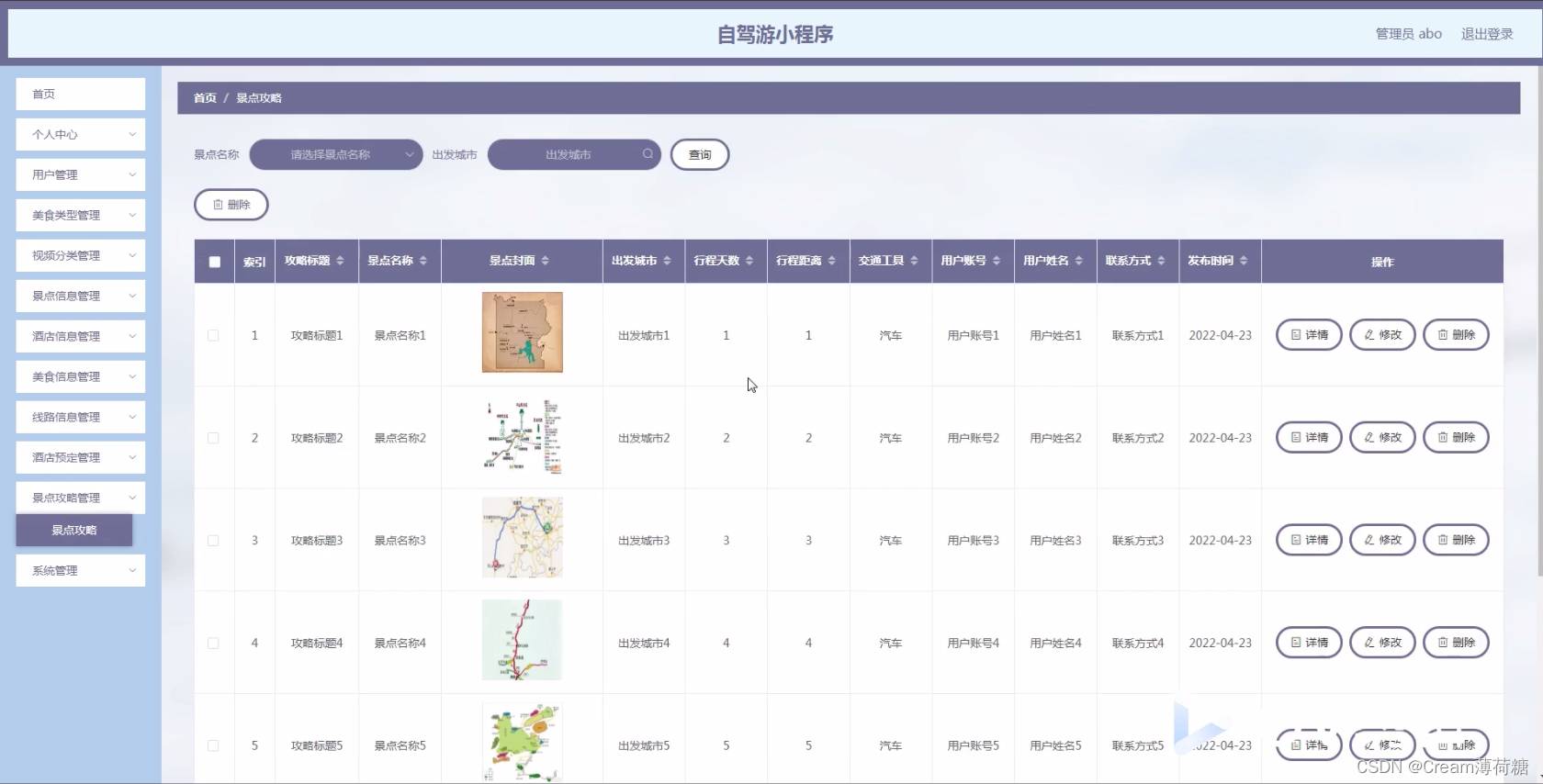Expand 用户管理 sidebar menu
The height and width of the screenshot is (784, 1543).
click(x=81, y=174)
